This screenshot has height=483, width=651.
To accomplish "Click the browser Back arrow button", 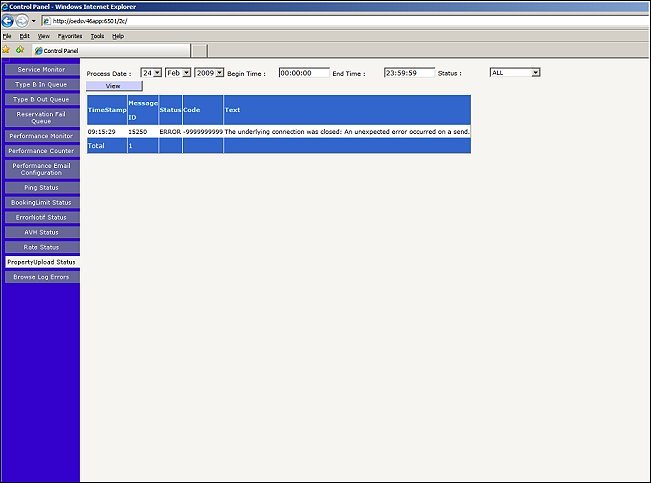I will [x=8, y=21].
